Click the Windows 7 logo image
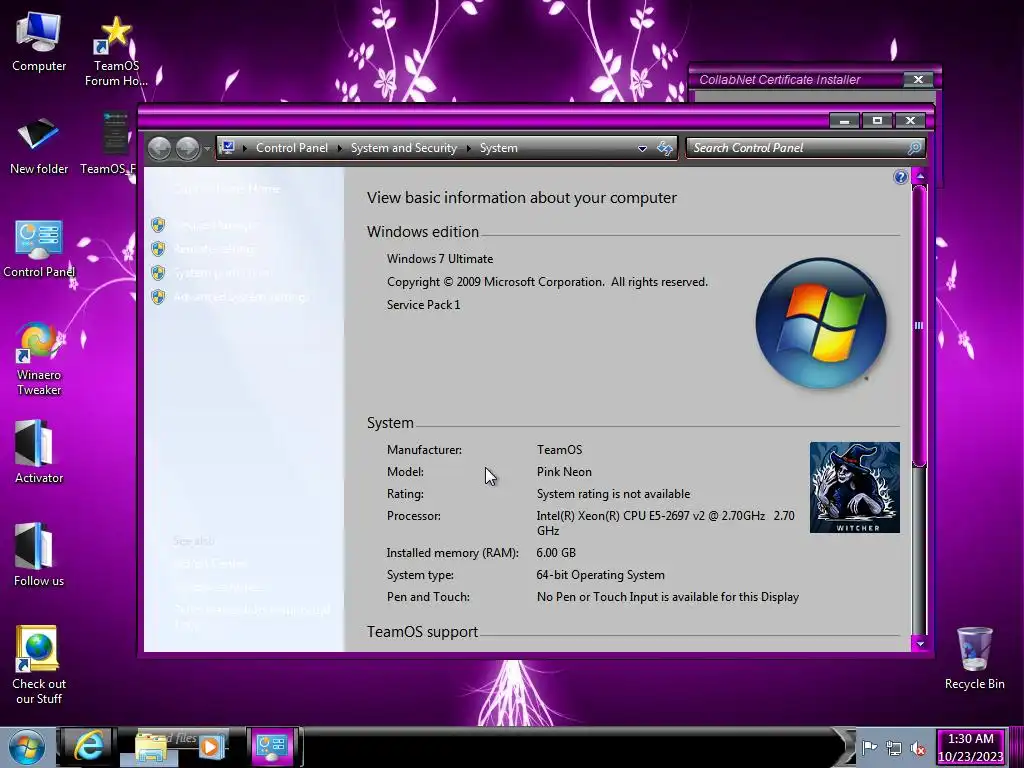Screen dimensions: 1024x768 click(820, 323)
